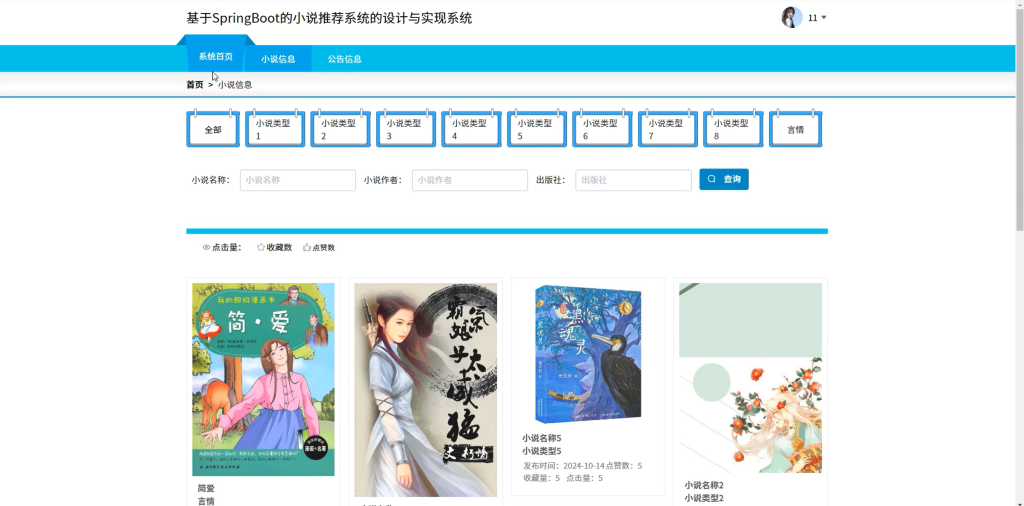This screenshot has width=1024, height=506.
Task: Filter by 小说类型 7 card
Action: pos(667,129)
